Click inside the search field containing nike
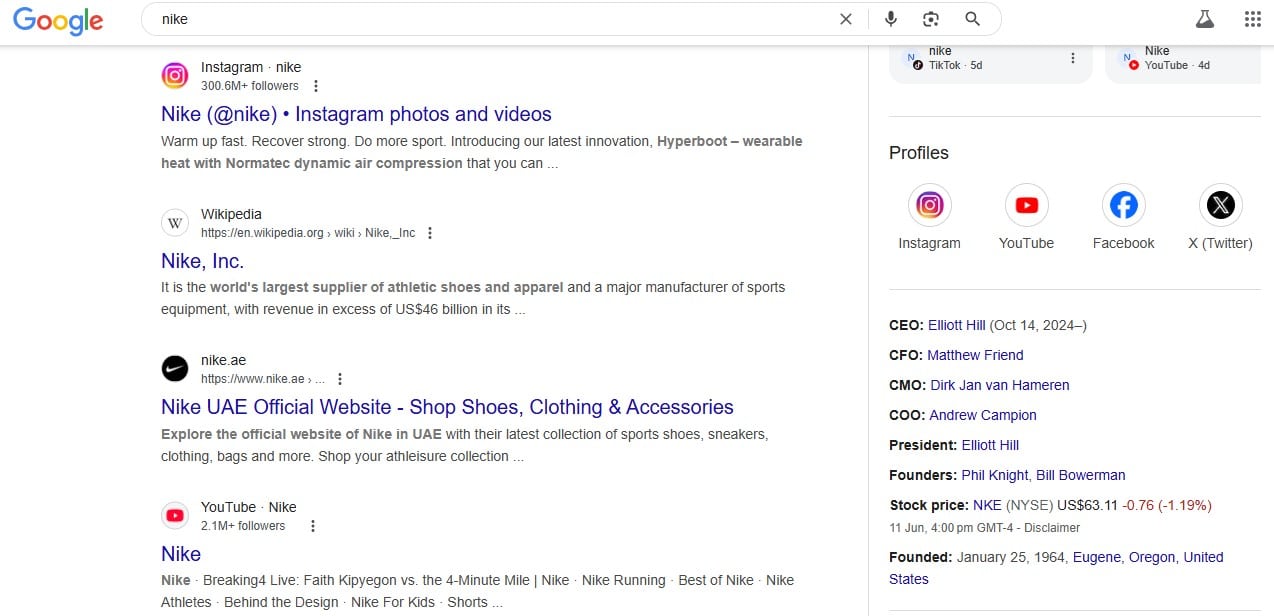 490,19
